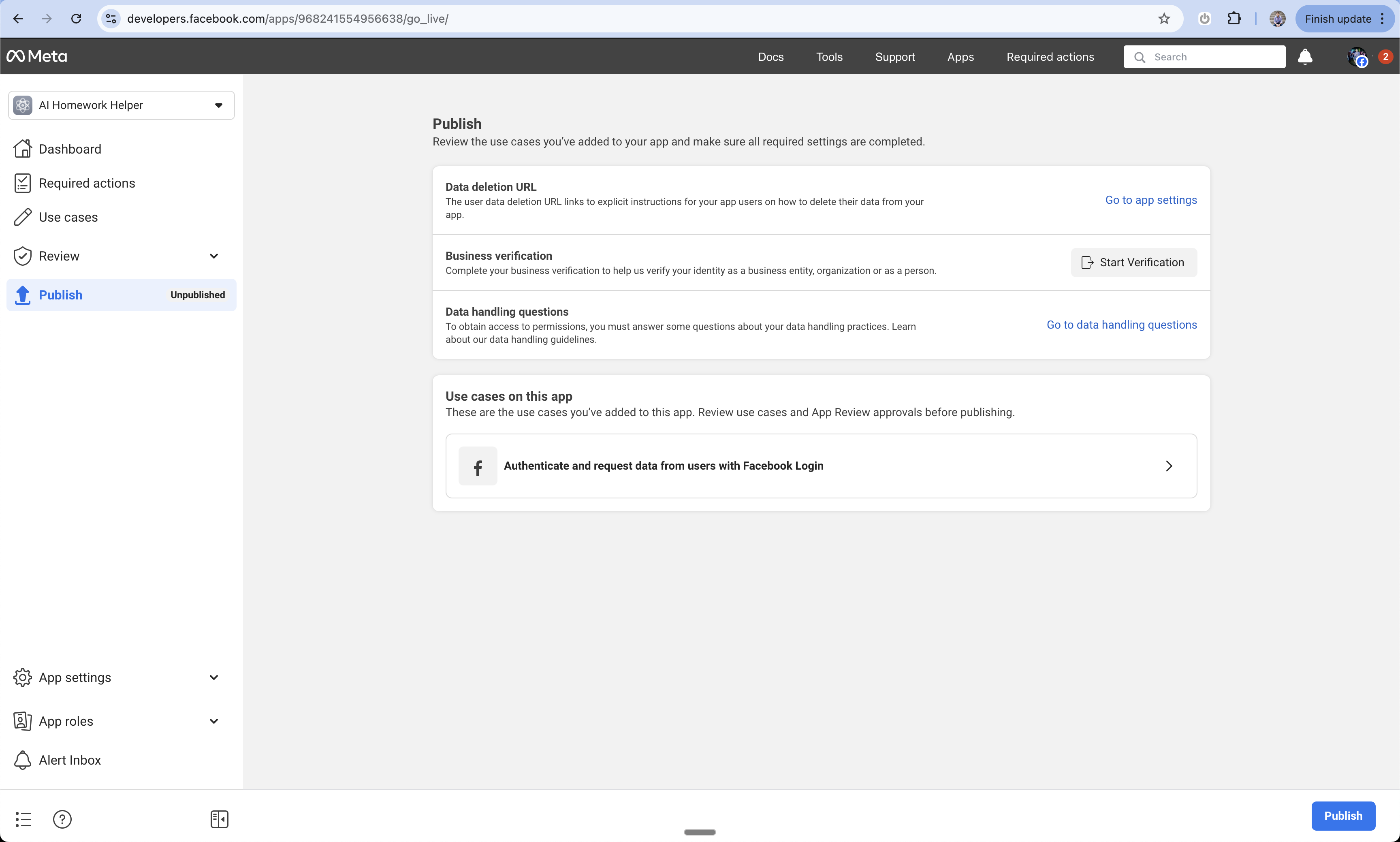The width and height of the screenshot is (1400, 842).
Task: Click browser forward arrow
Action: click(x=47, y=19)
